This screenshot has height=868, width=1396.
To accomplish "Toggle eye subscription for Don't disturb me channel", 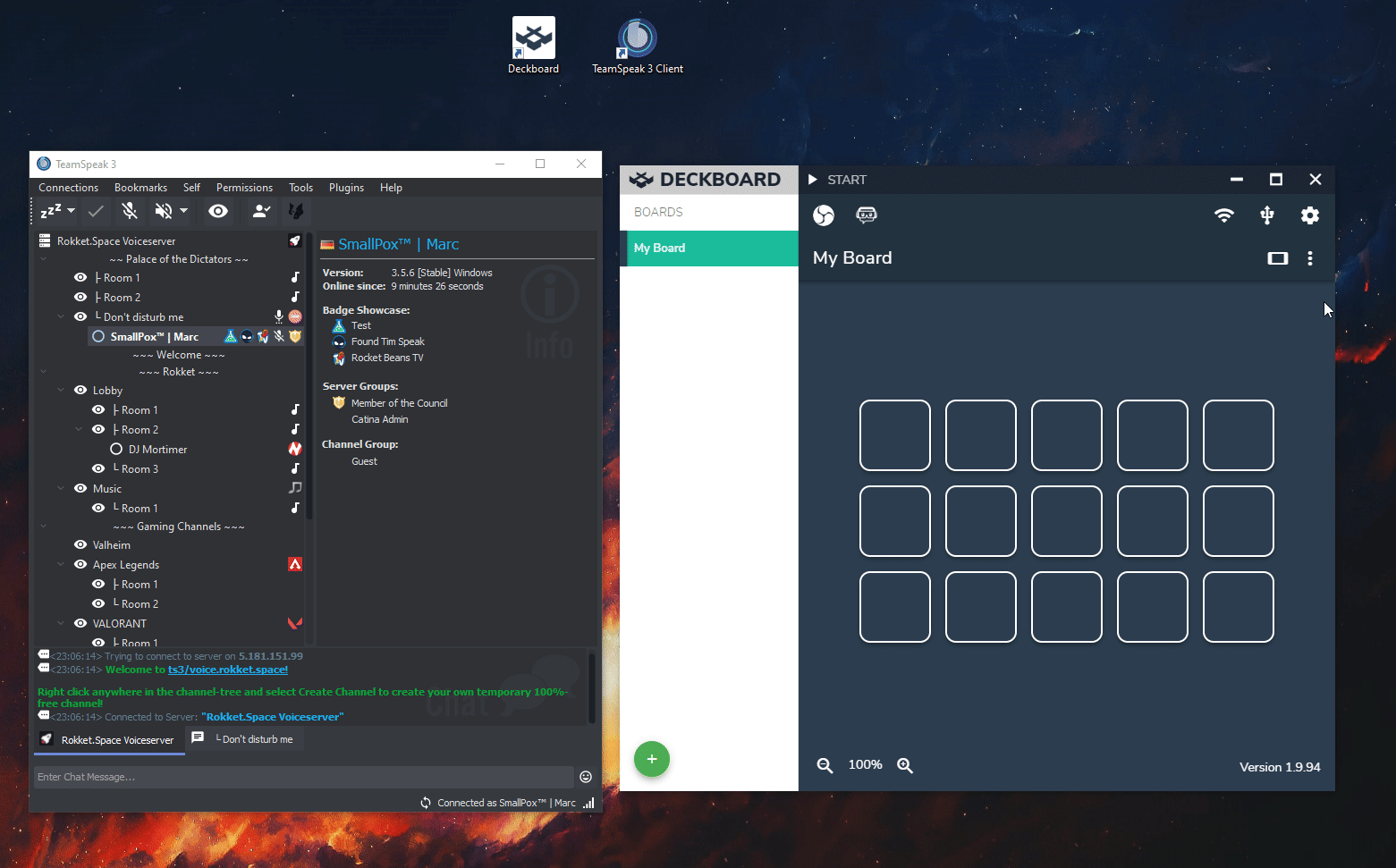I will tap(80, 316).
